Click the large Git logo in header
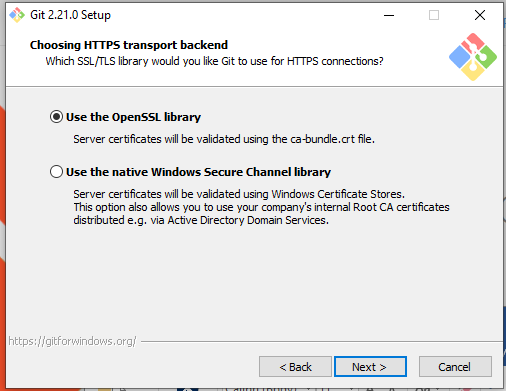 point(473,57)
